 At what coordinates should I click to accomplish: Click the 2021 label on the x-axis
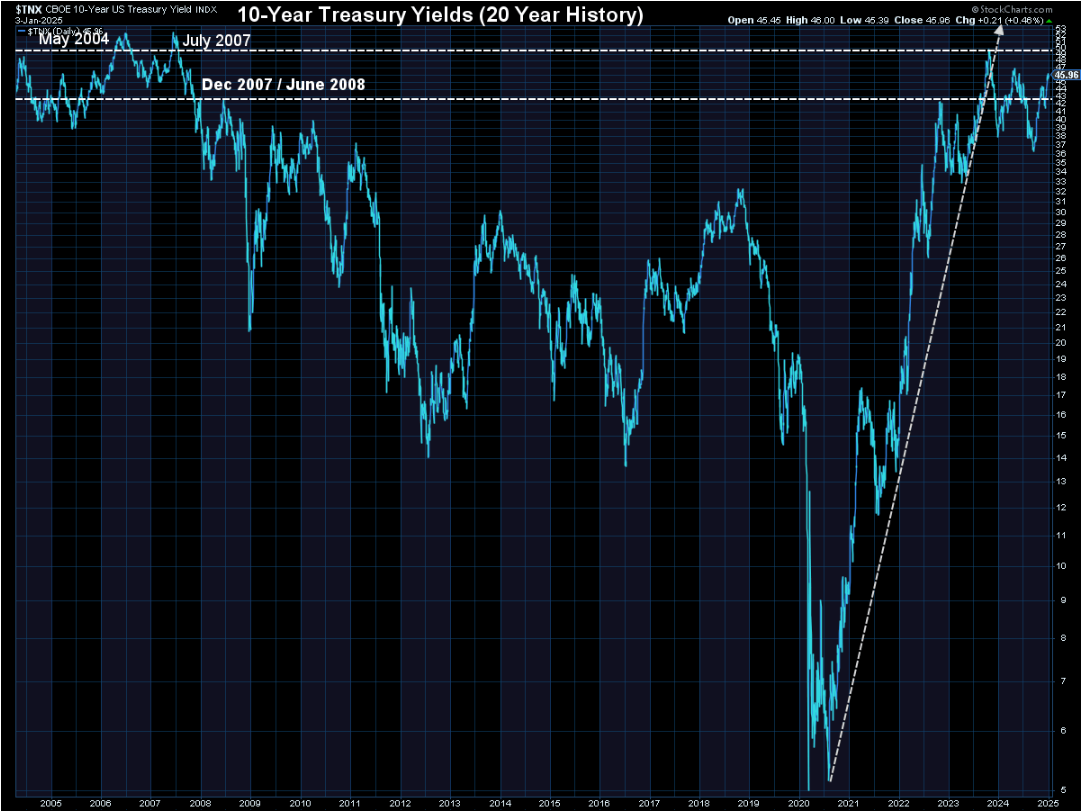coord(849,803)
